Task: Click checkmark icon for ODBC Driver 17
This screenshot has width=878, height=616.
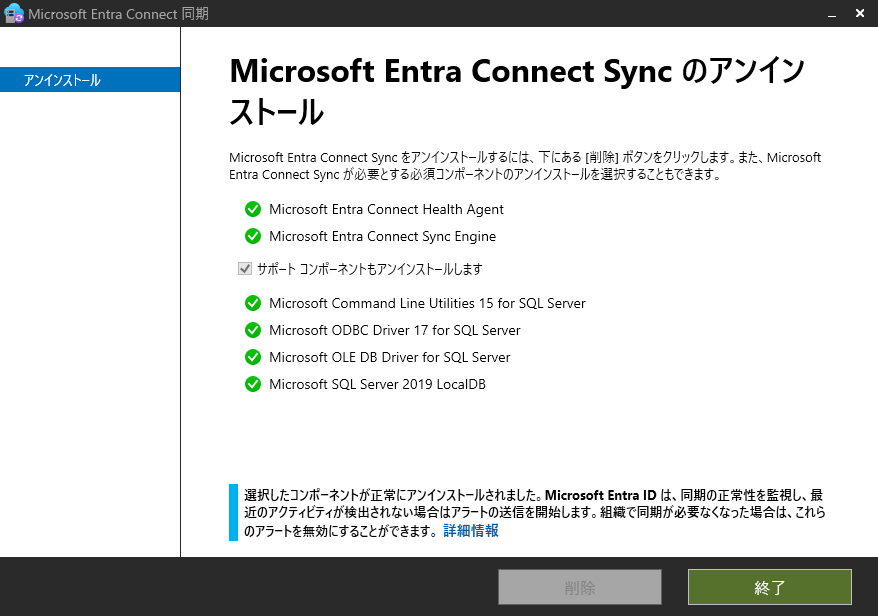Action: [x=253, y=330]
